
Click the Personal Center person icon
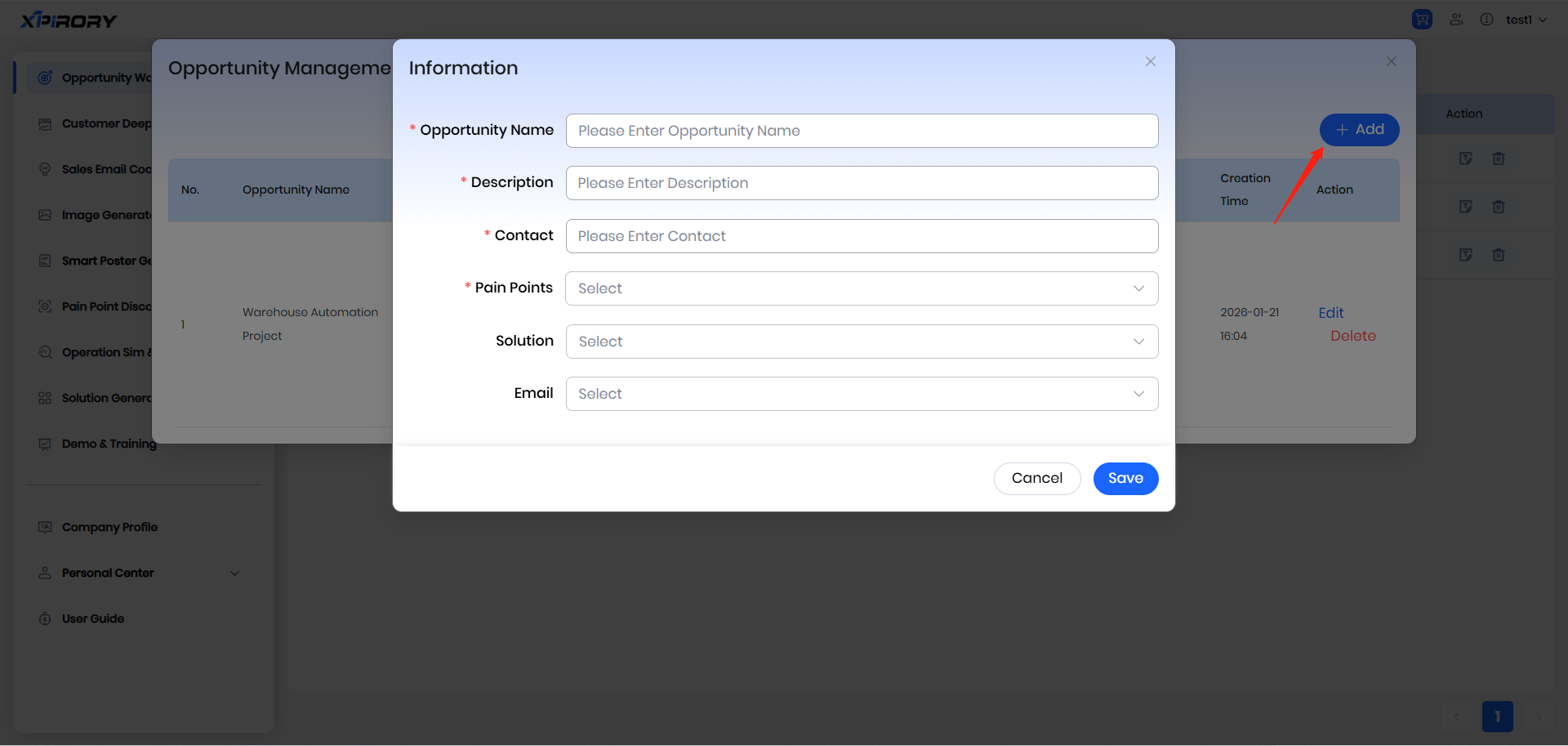[45, 573]
